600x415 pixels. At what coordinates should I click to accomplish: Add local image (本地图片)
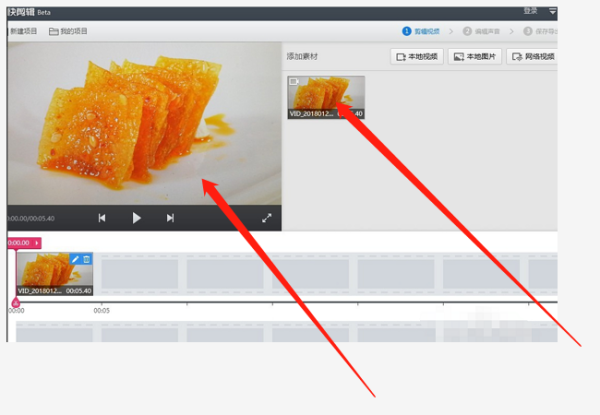(x=474, y=57)
